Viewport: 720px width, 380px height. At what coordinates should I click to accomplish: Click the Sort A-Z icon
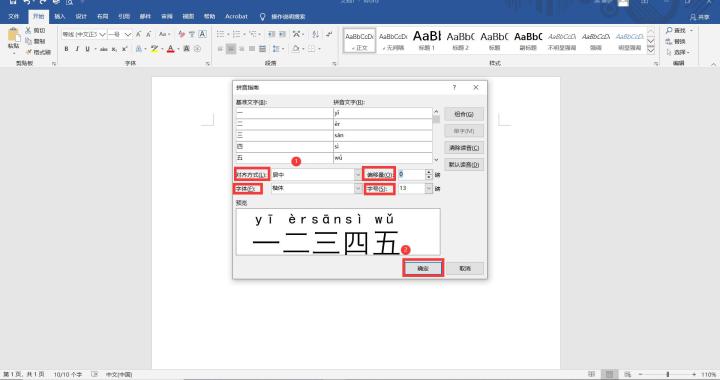[x=315, y=34]
